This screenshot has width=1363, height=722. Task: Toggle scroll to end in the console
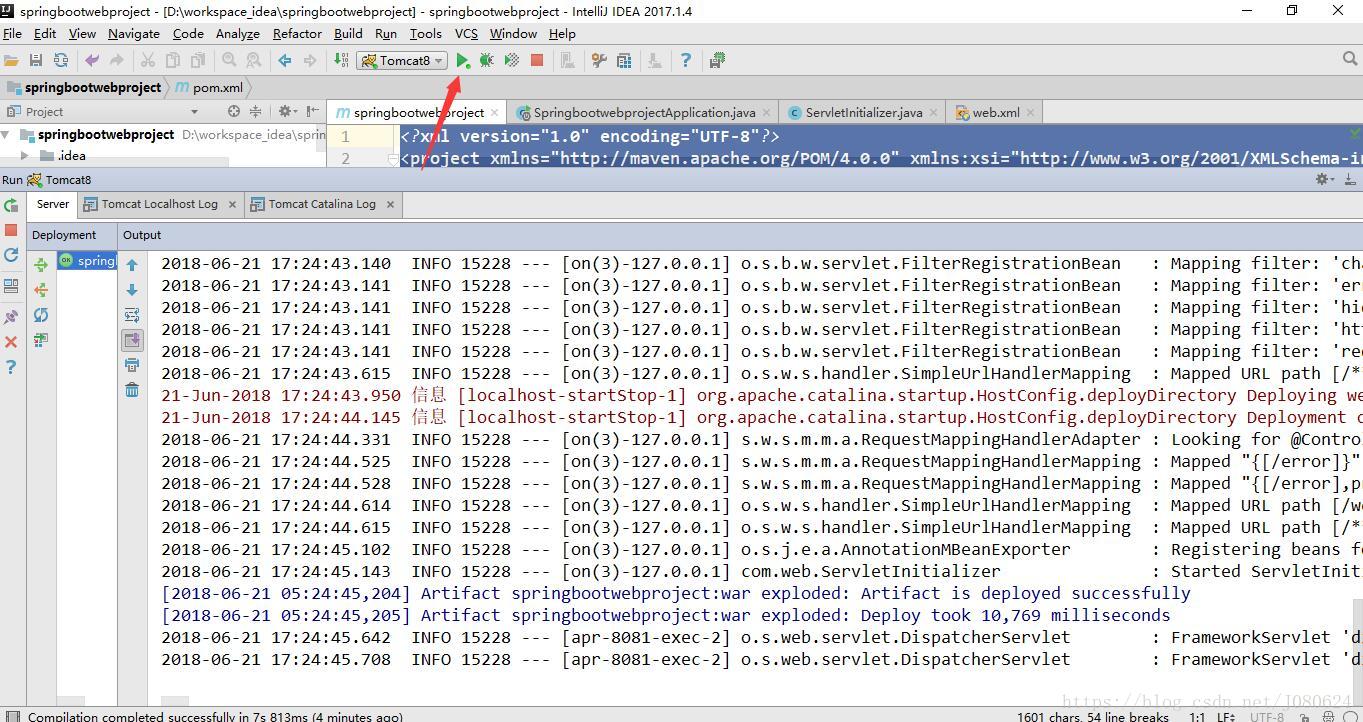click(132, 340)
